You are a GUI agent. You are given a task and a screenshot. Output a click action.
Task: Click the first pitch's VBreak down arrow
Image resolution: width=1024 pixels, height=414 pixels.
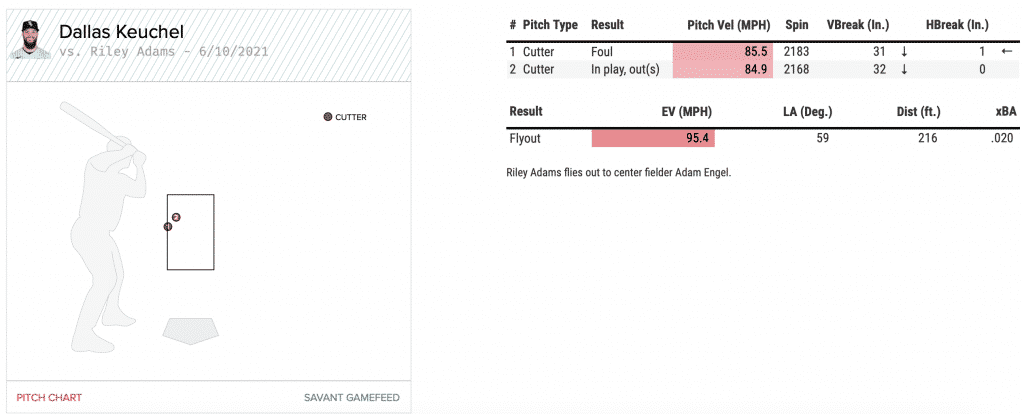click(x=904, y=51)
